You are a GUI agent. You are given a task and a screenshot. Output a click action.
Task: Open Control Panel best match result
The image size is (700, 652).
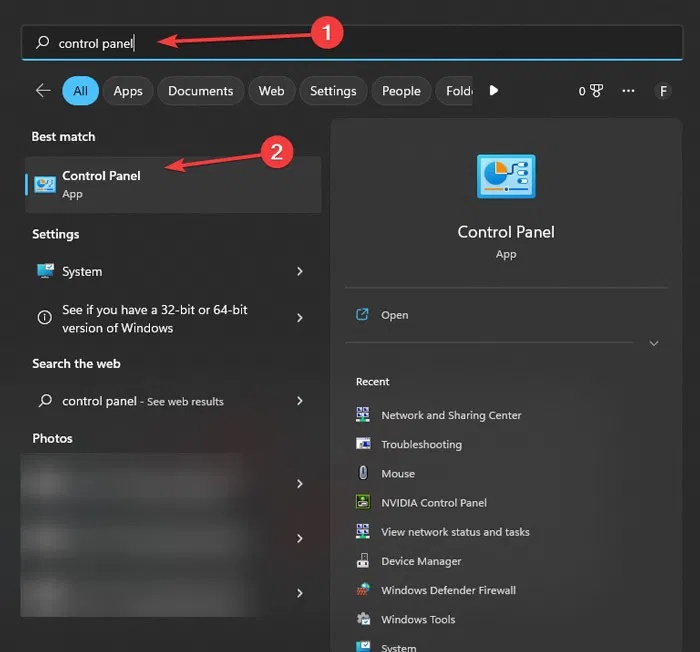[x=173, y=184]
